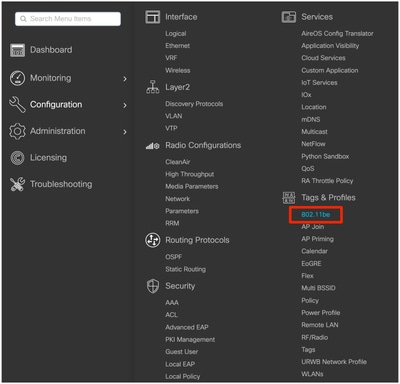The width and height of the screenshot is (400, 384).
Task: Click the Layer2 network icon
Action: pos(153,87)
